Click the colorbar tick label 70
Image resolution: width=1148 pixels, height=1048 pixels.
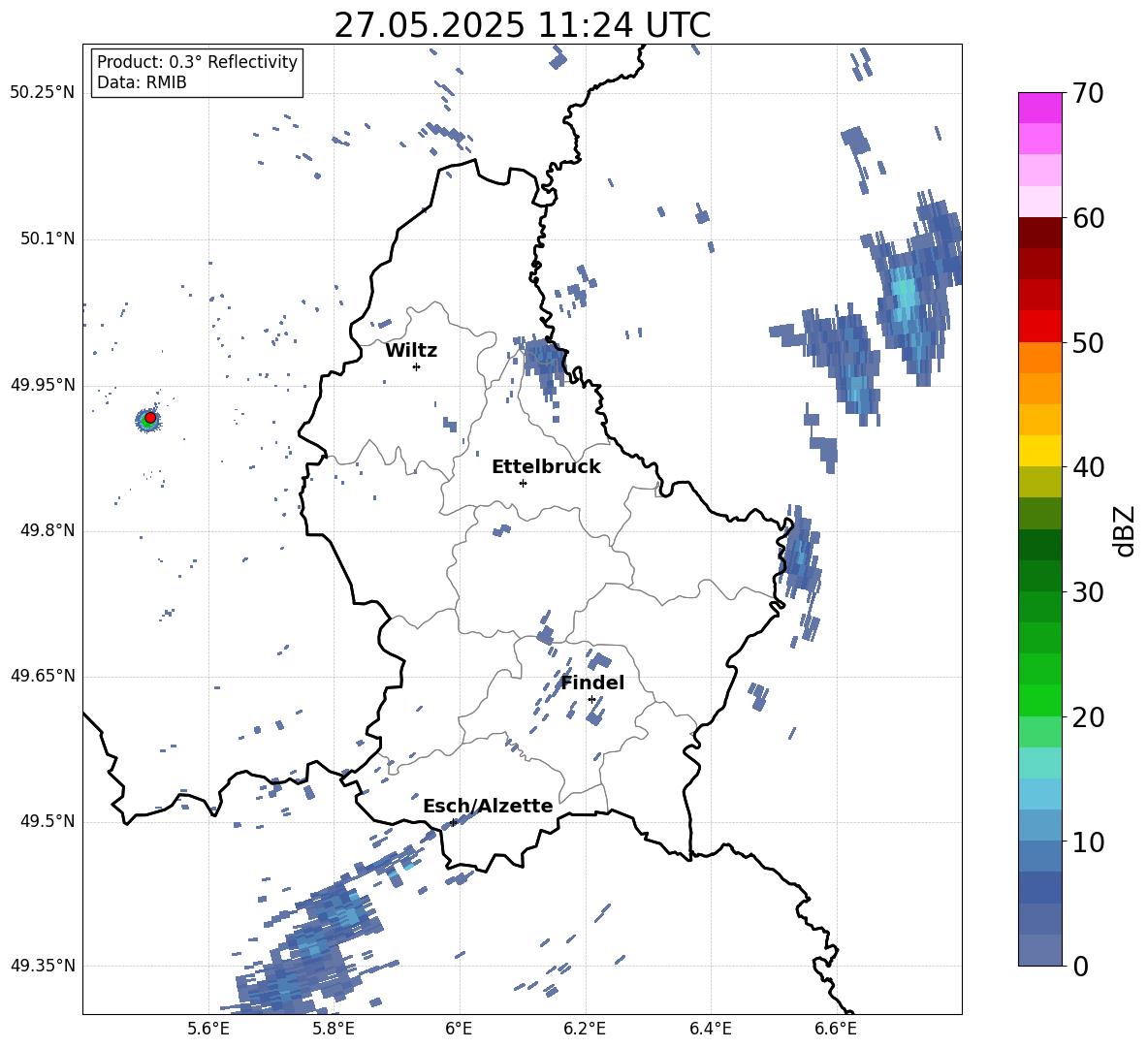click(x=1088, y=94)
